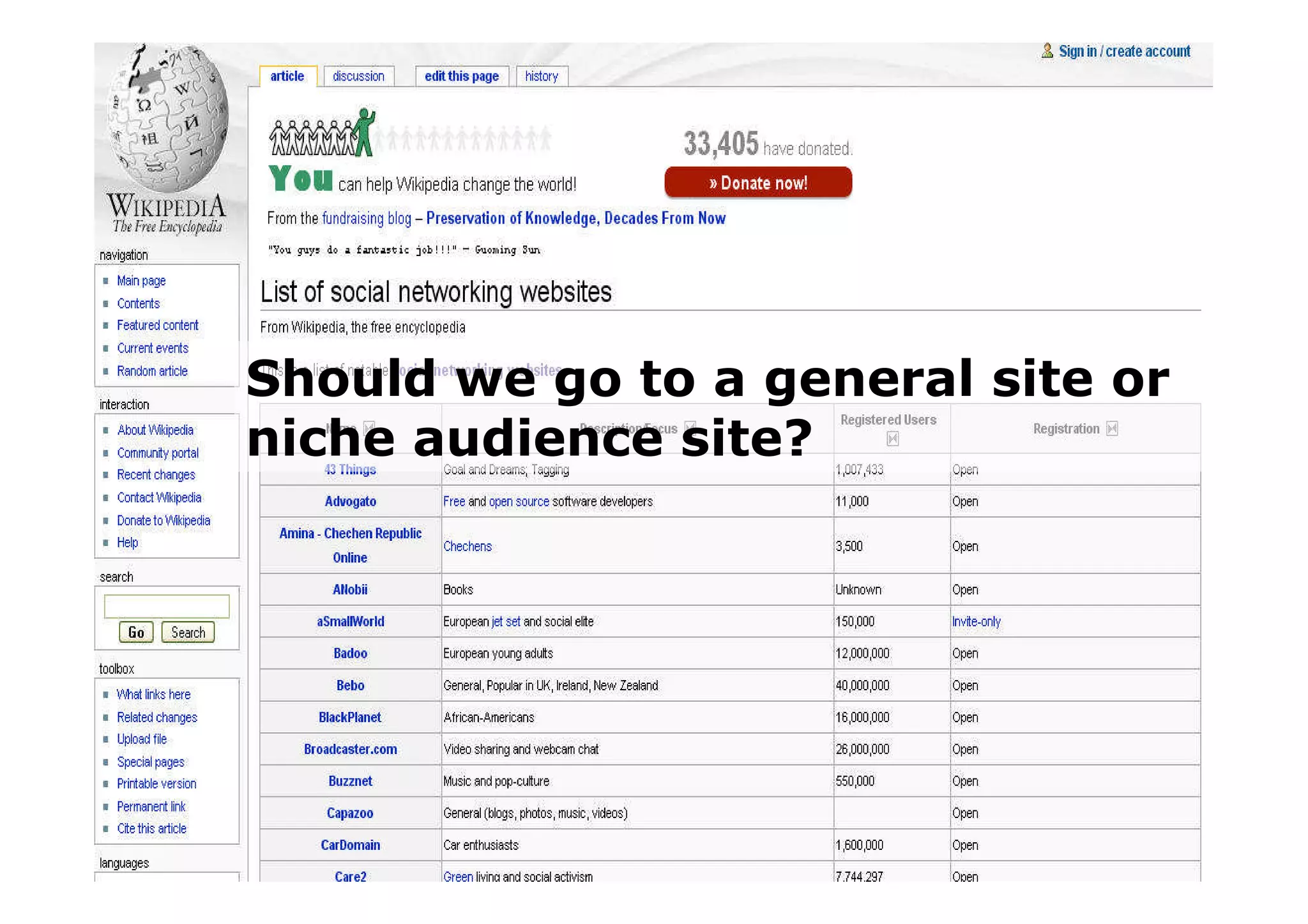
Task: Click Sign in / create account
Action: 1124,52
